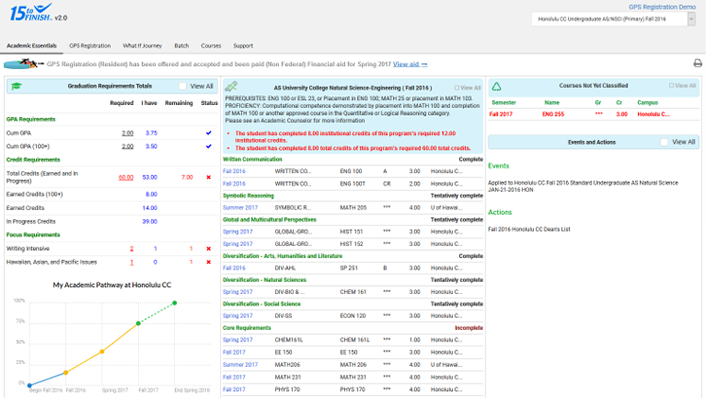Viewport: 706px width, 398px height.
Task: Click Fall 2016 Honolulu CC Dean's List action
Action: [x=529, y=229]
